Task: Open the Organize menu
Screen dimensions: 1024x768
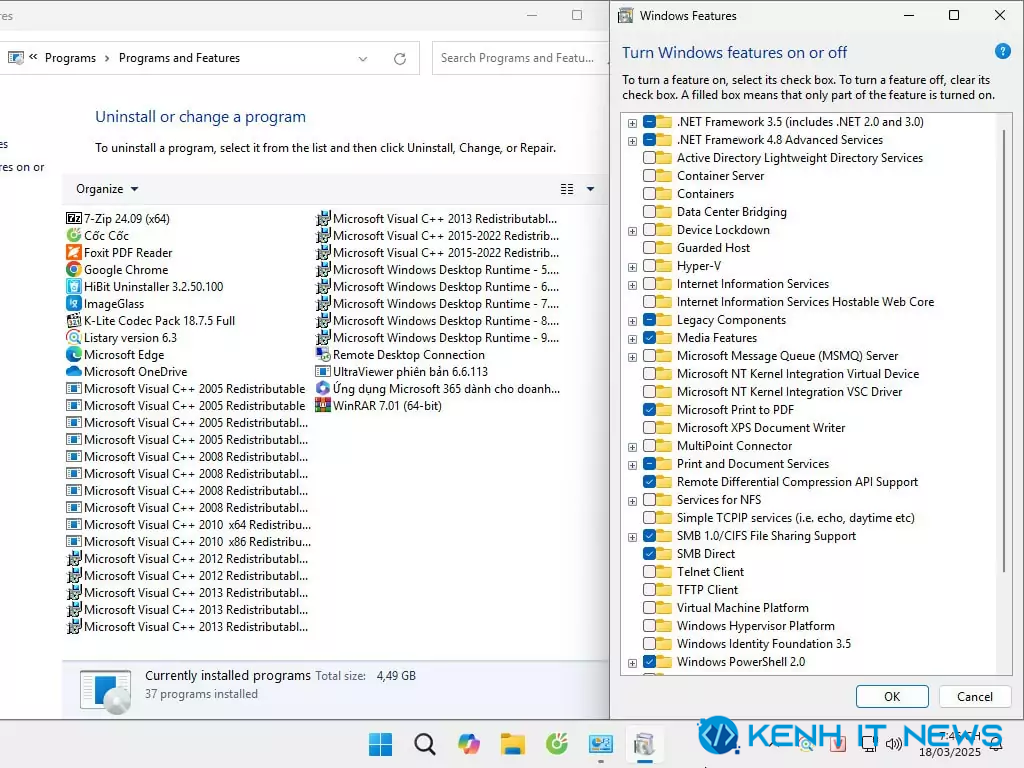Action: tap(107, 189)
